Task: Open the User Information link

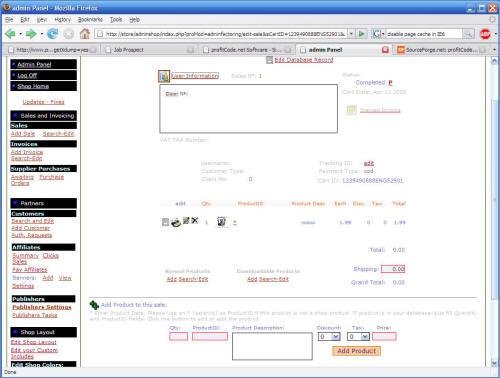Action: point(195,76)
